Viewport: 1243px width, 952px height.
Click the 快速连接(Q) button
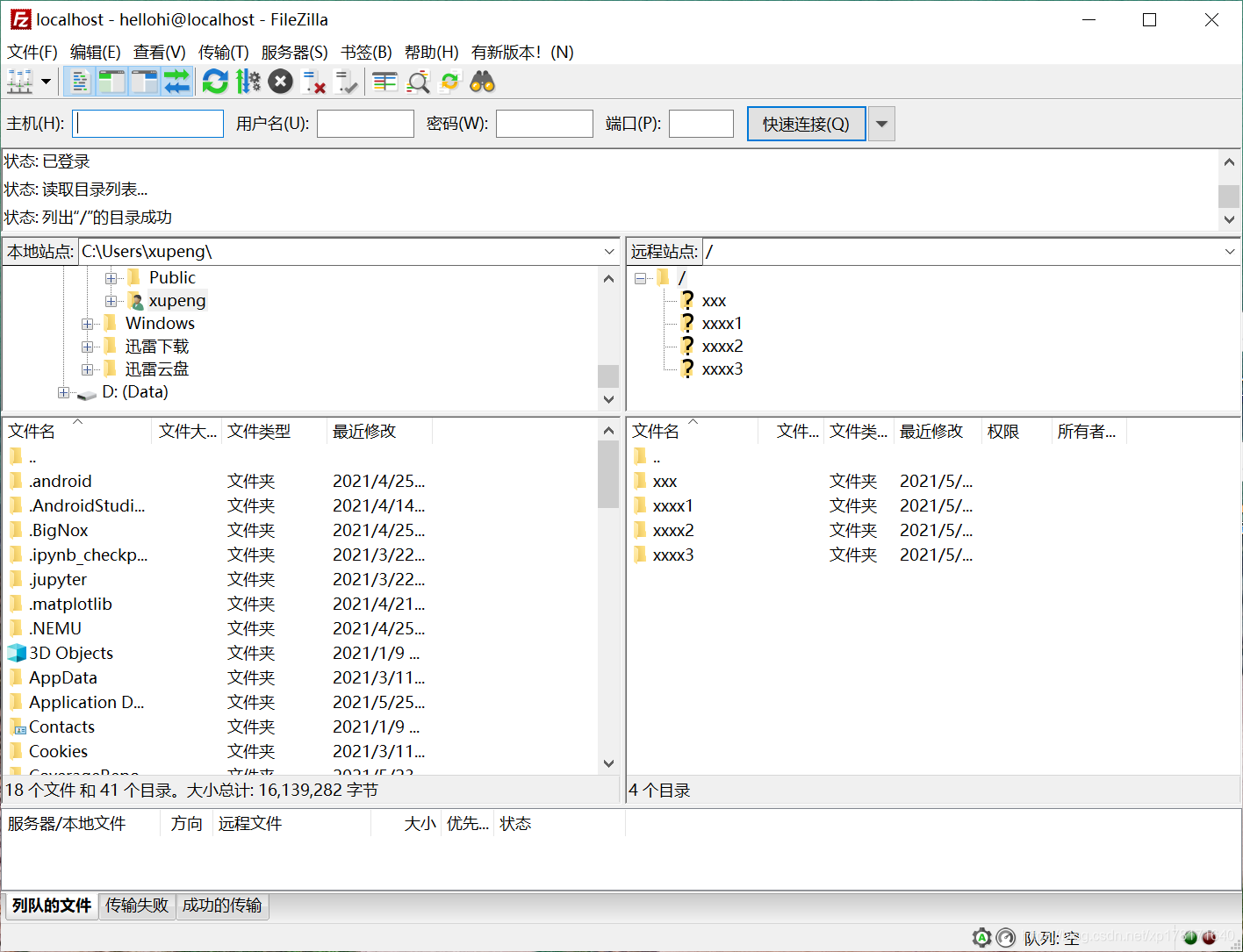[x=805, y=123]
